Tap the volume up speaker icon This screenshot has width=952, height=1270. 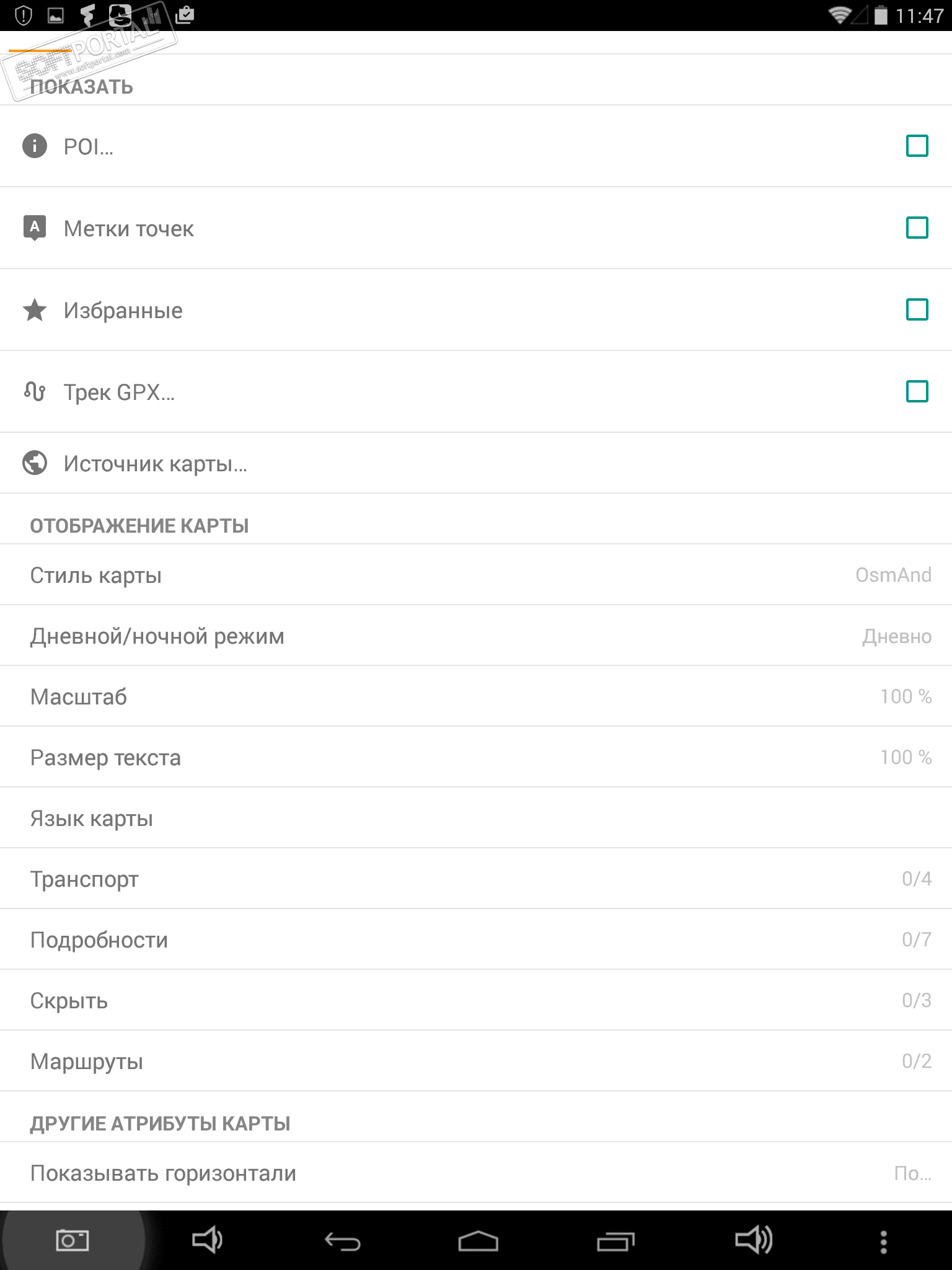click(x=752, y=1240)
